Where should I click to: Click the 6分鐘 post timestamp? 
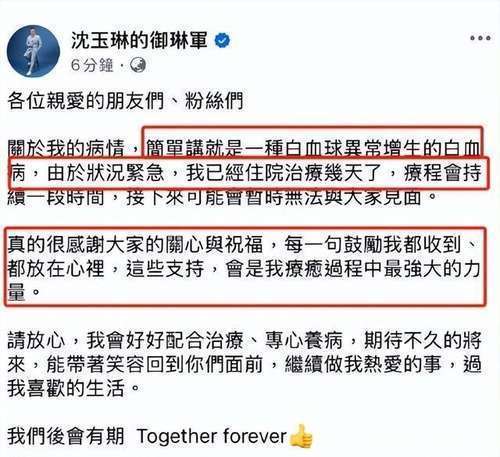92,65
